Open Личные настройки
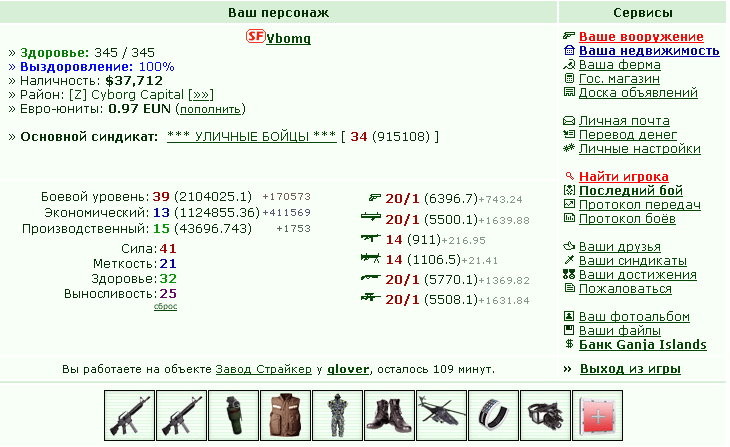730x447 pixels. click(640, 149)
